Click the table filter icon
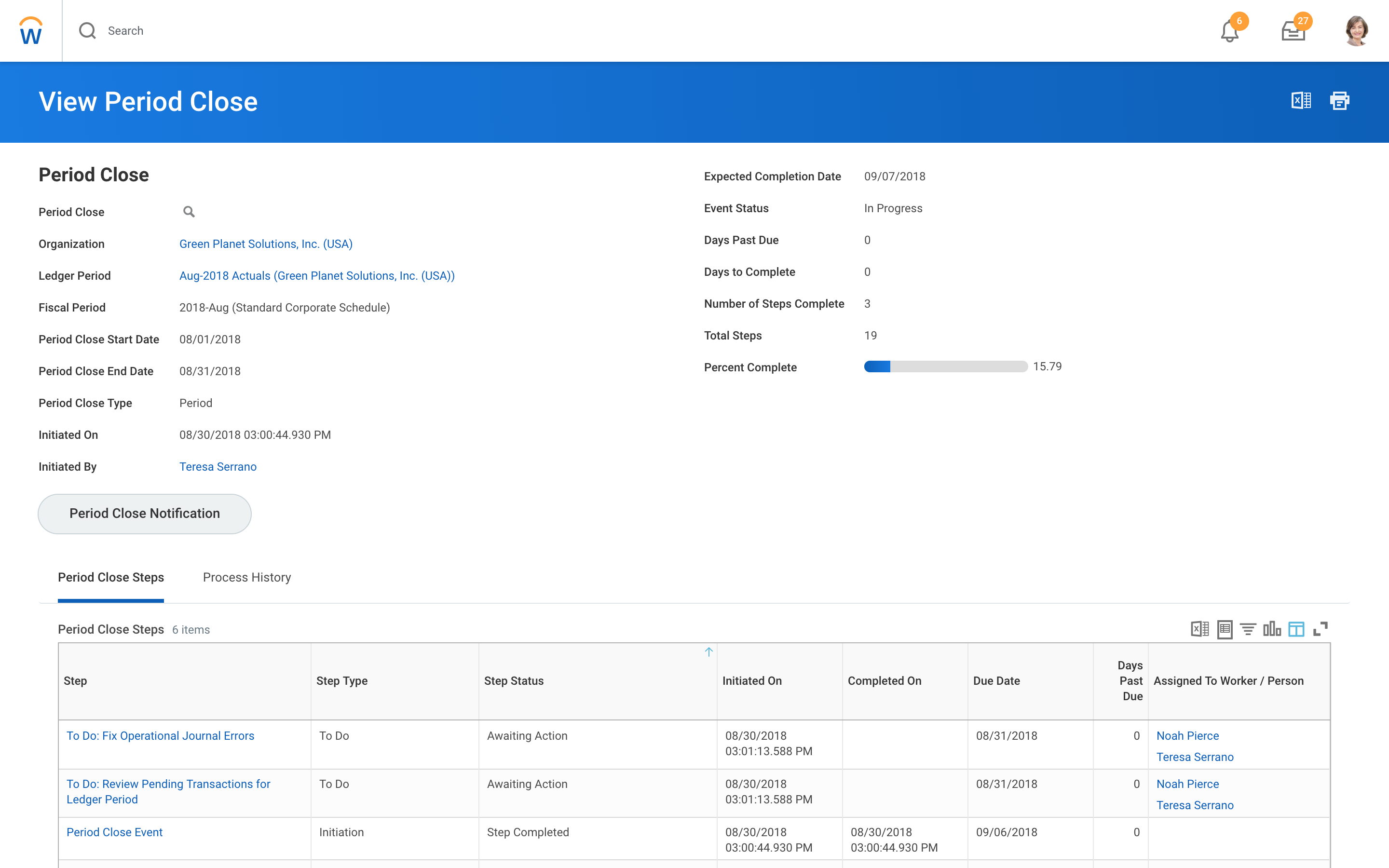The image size is (1389, 868). click(x=1248, y=629)
